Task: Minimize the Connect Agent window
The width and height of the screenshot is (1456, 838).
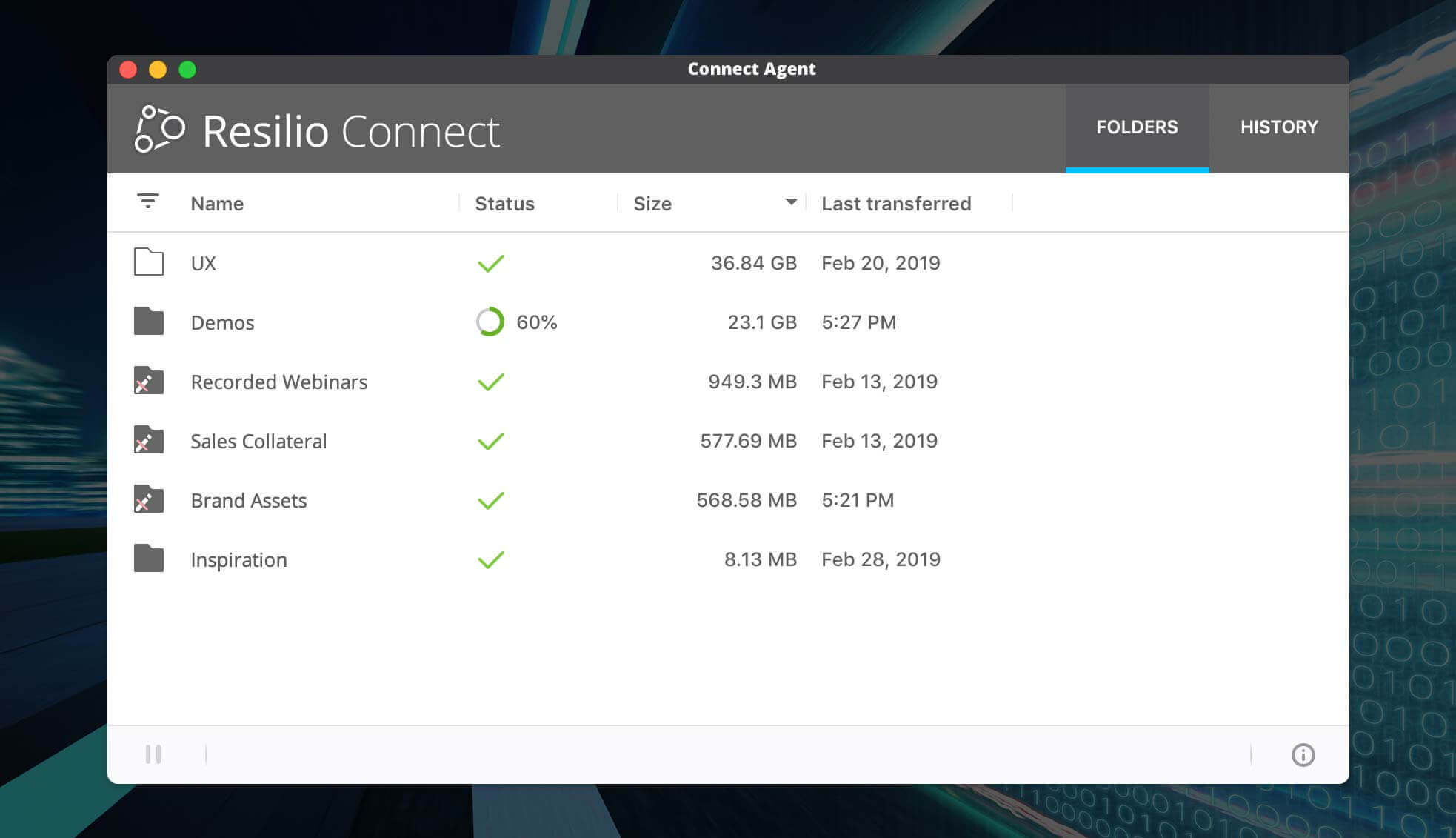Action: [158, 70]
